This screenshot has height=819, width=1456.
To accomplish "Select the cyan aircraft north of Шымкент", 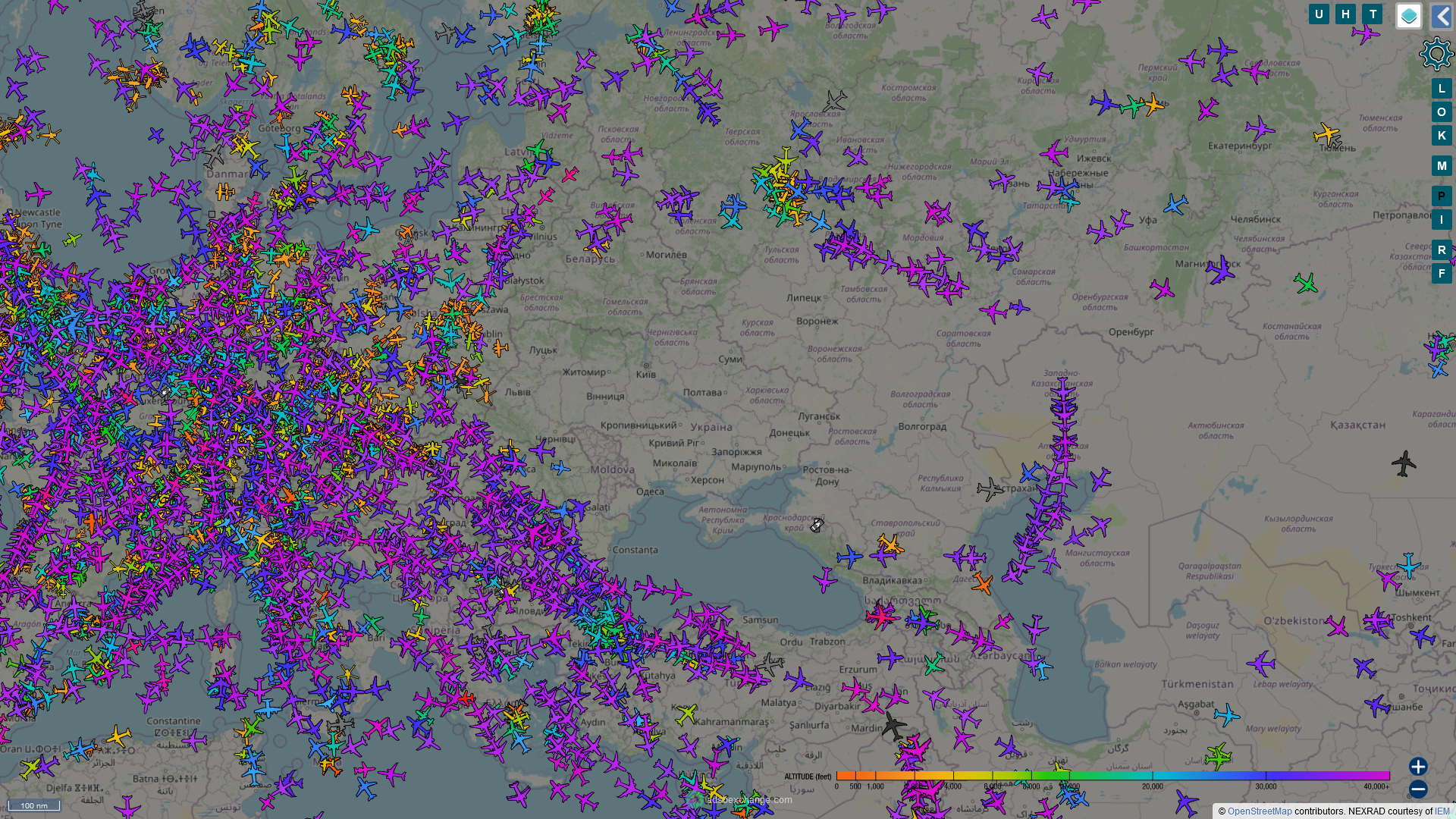I will [x=1408, y=566].
